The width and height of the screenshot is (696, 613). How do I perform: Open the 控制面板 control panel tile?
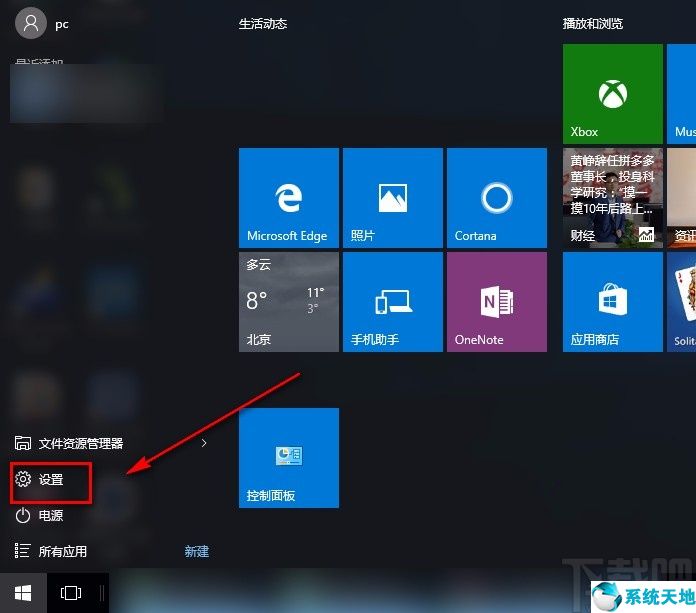pyautogui.click(x=289, y=458)
